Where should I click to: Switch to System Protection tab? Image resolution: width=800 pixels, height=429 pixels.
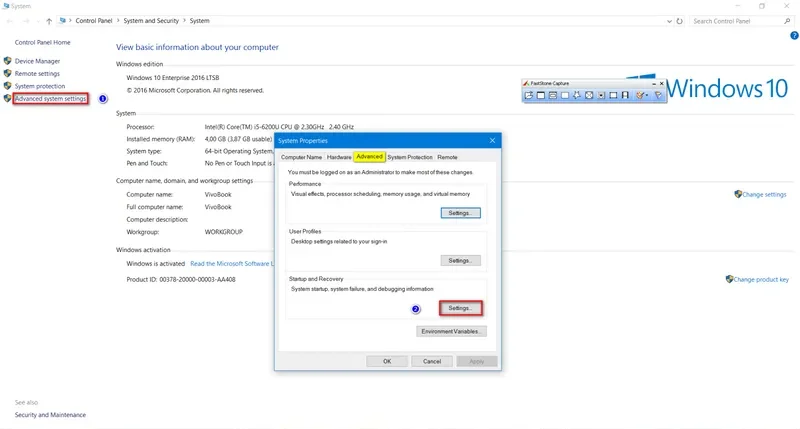[x=410, y=157]
